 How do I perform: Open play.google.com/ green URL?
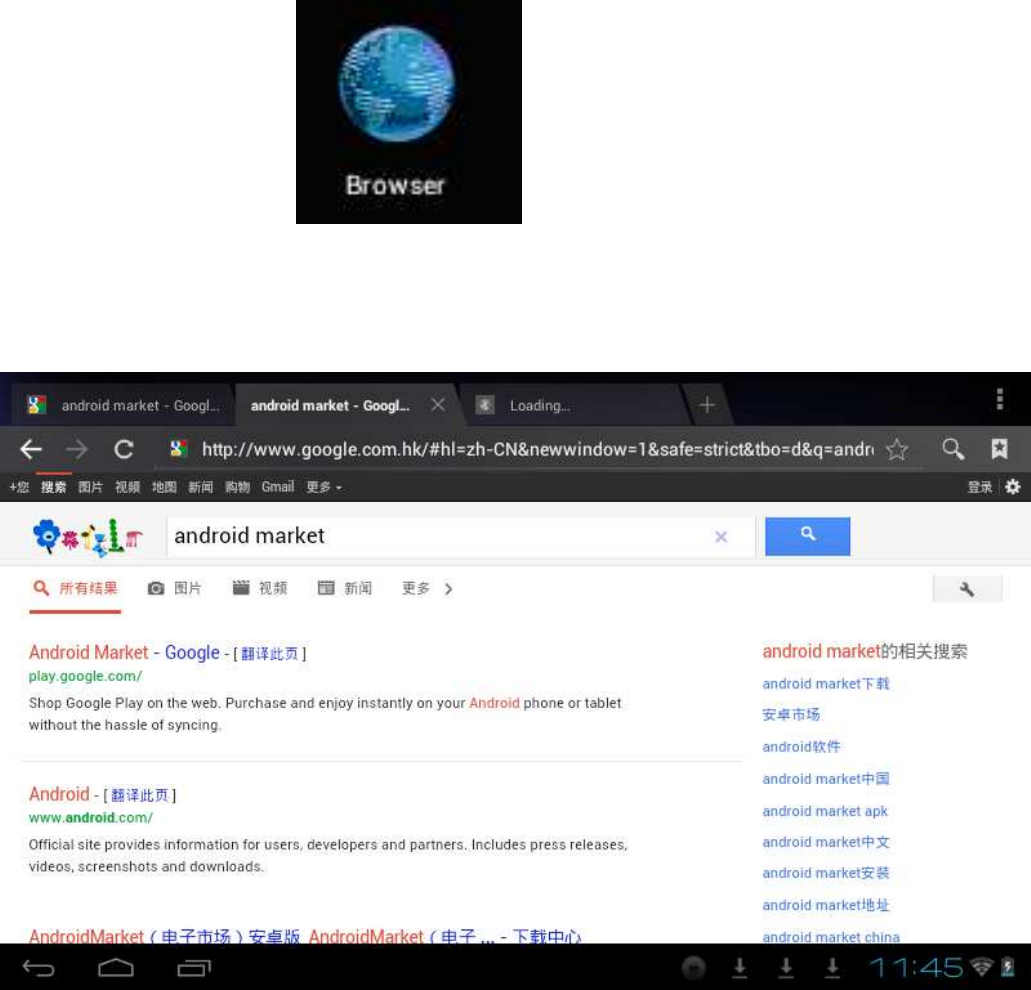click(85, 676)
